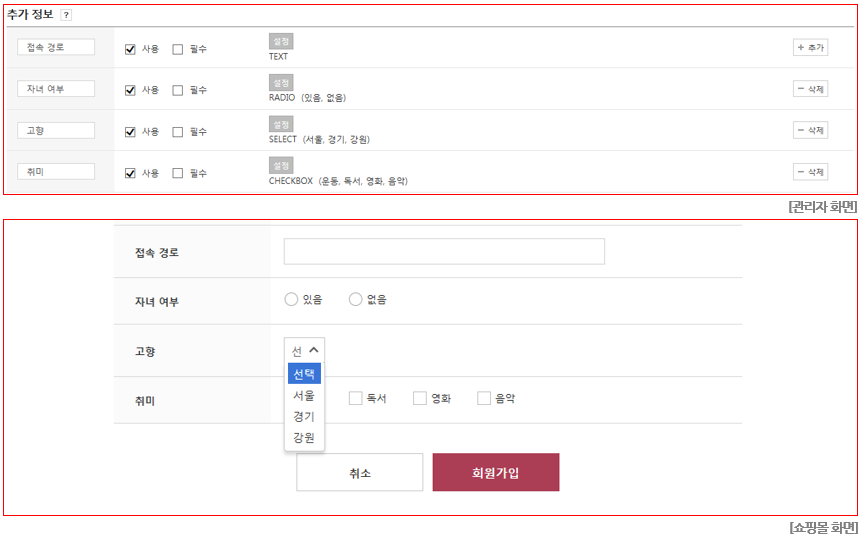860x538 pixels.
Task: Click the 접속 경로 text input field
Action: pos(444,251)
